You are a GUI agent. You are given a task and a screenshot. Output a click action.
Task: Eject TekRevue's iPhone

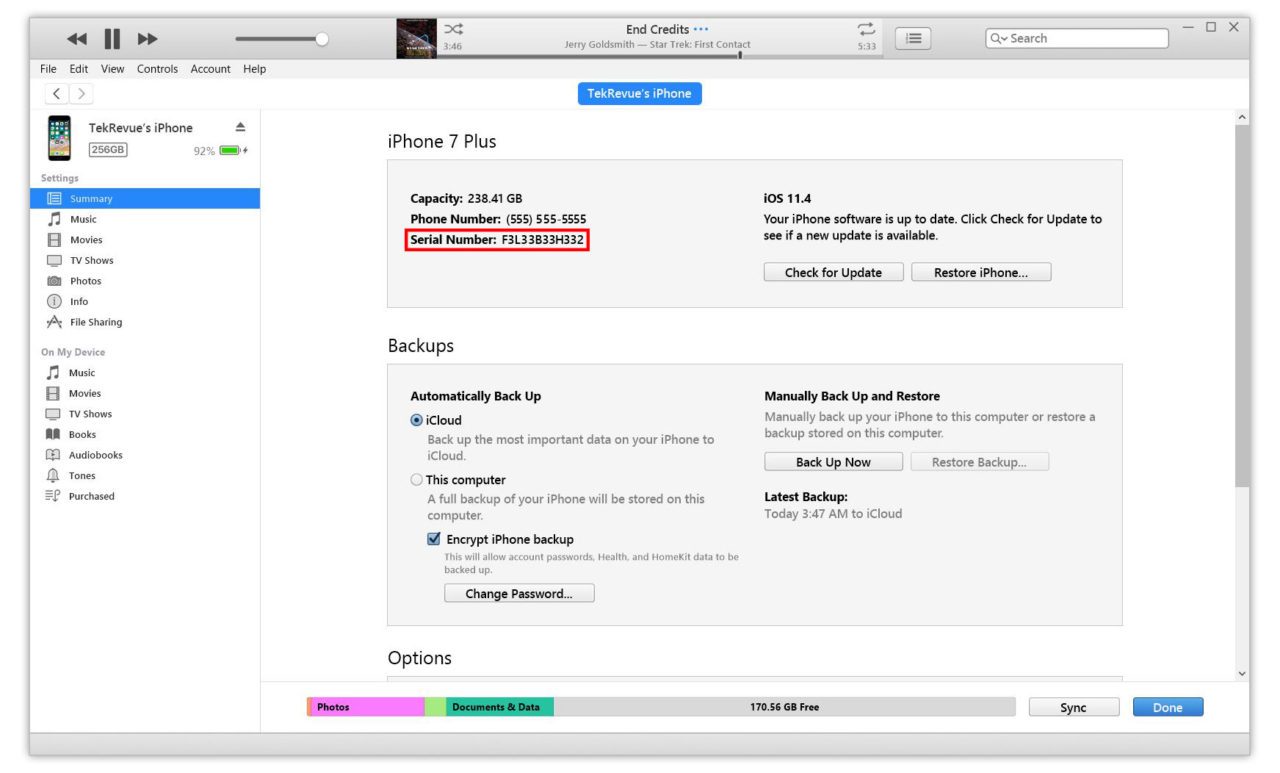pos(240,127)
